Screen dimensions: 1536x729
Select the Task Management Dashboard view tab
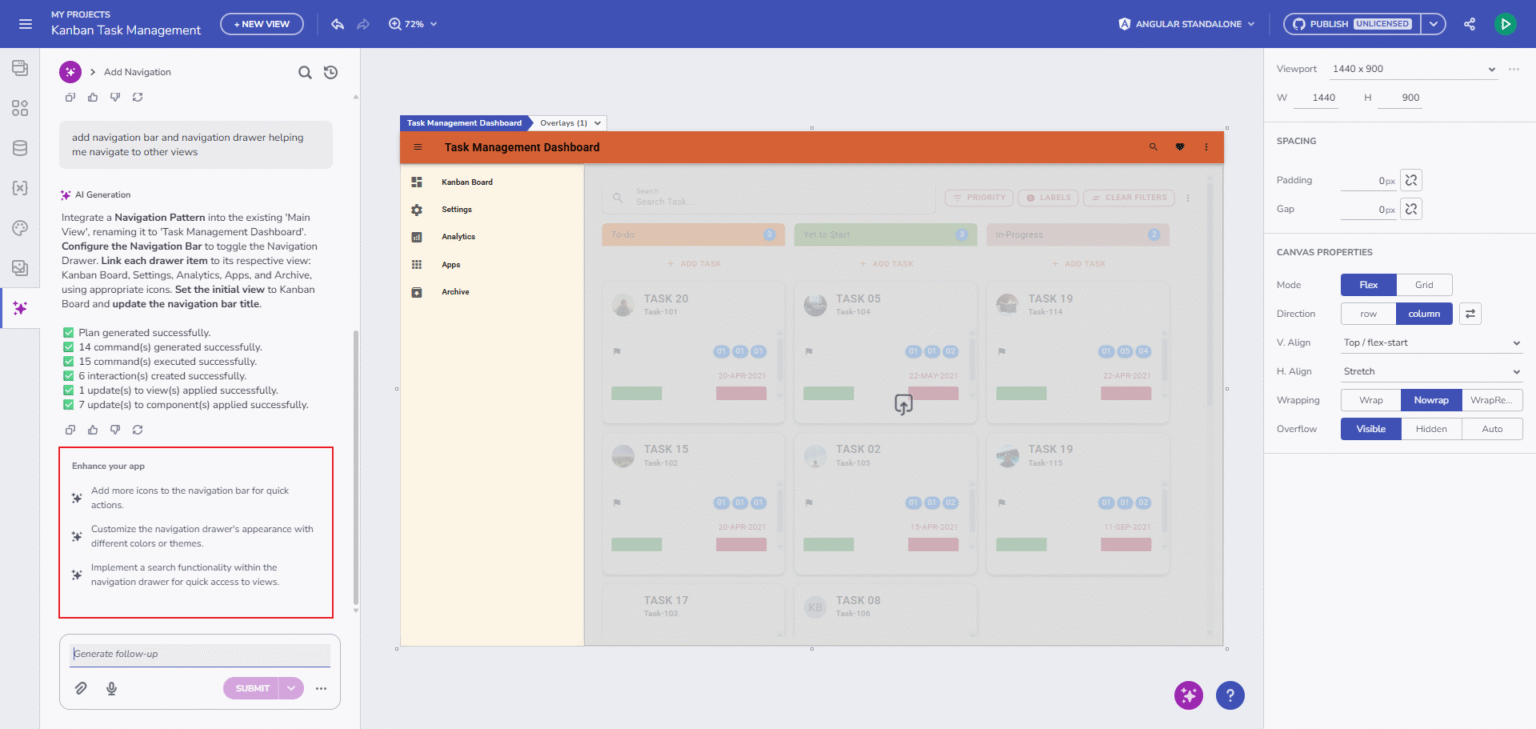[x=464, y=123]
